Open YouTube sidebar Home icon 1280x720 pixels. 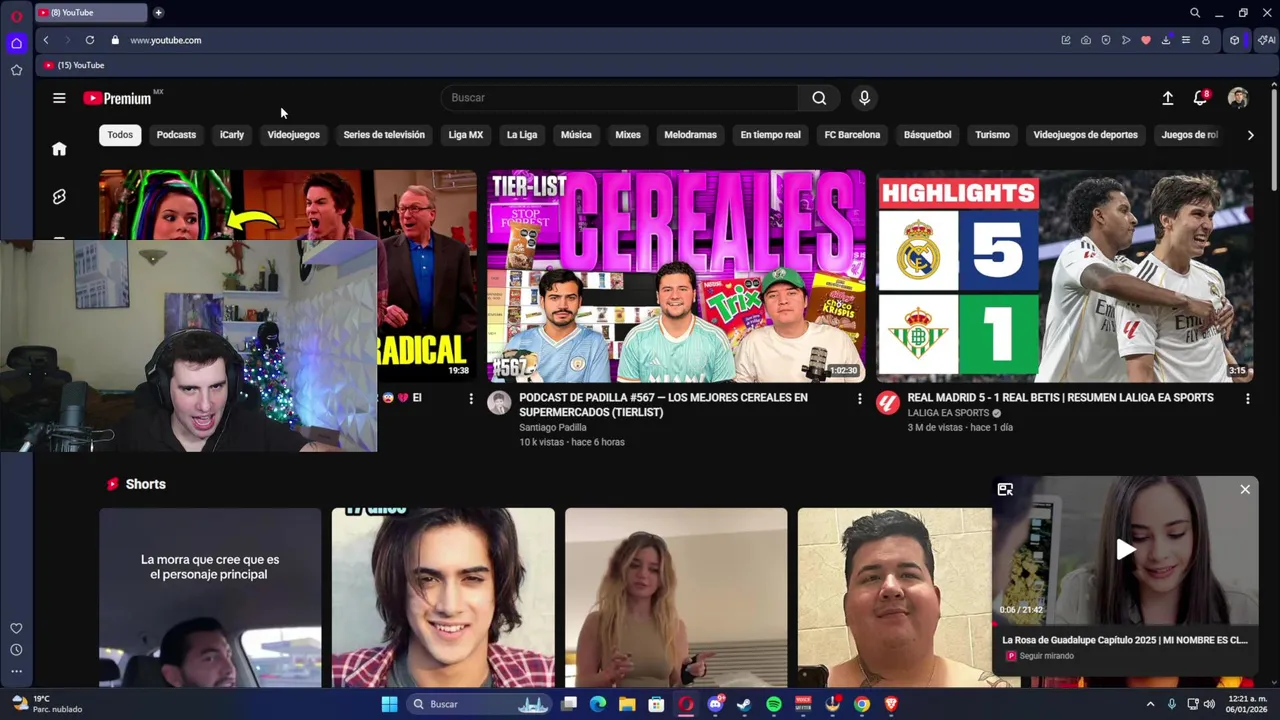pyautogui.click(x=59, y=149)
